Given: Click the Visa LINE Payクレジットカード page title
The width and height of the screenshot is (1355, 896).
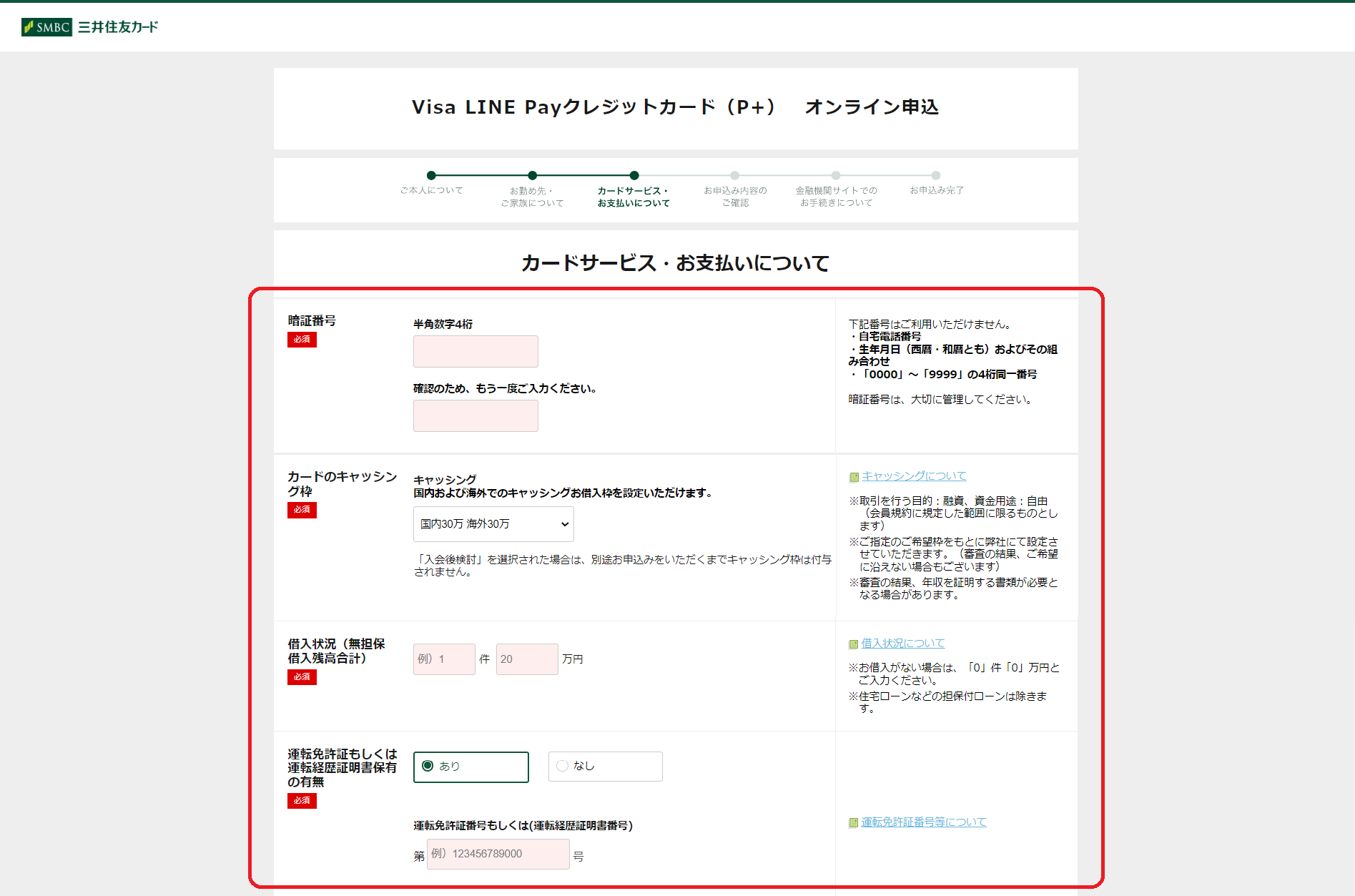Looking at the screenshot, I should [676, 107].
